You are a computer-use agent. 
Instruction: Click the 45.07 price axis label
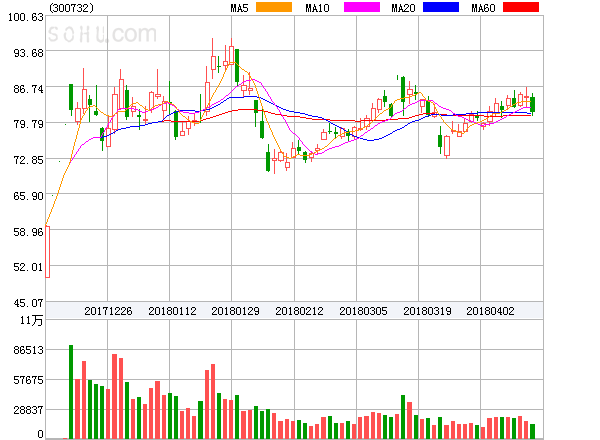tap(29, 303)
